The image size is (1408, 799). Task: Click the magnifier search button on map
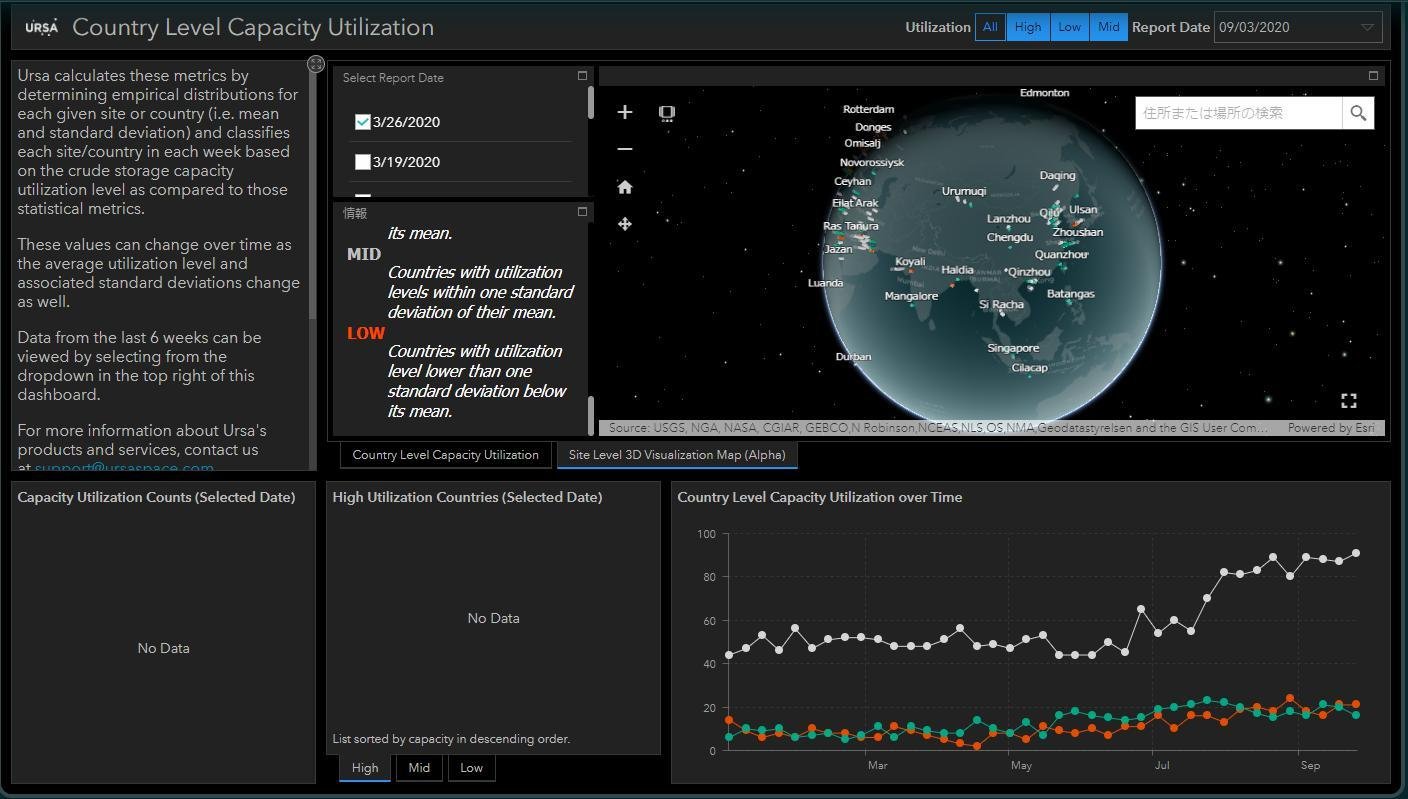[x=1358, y=113]
